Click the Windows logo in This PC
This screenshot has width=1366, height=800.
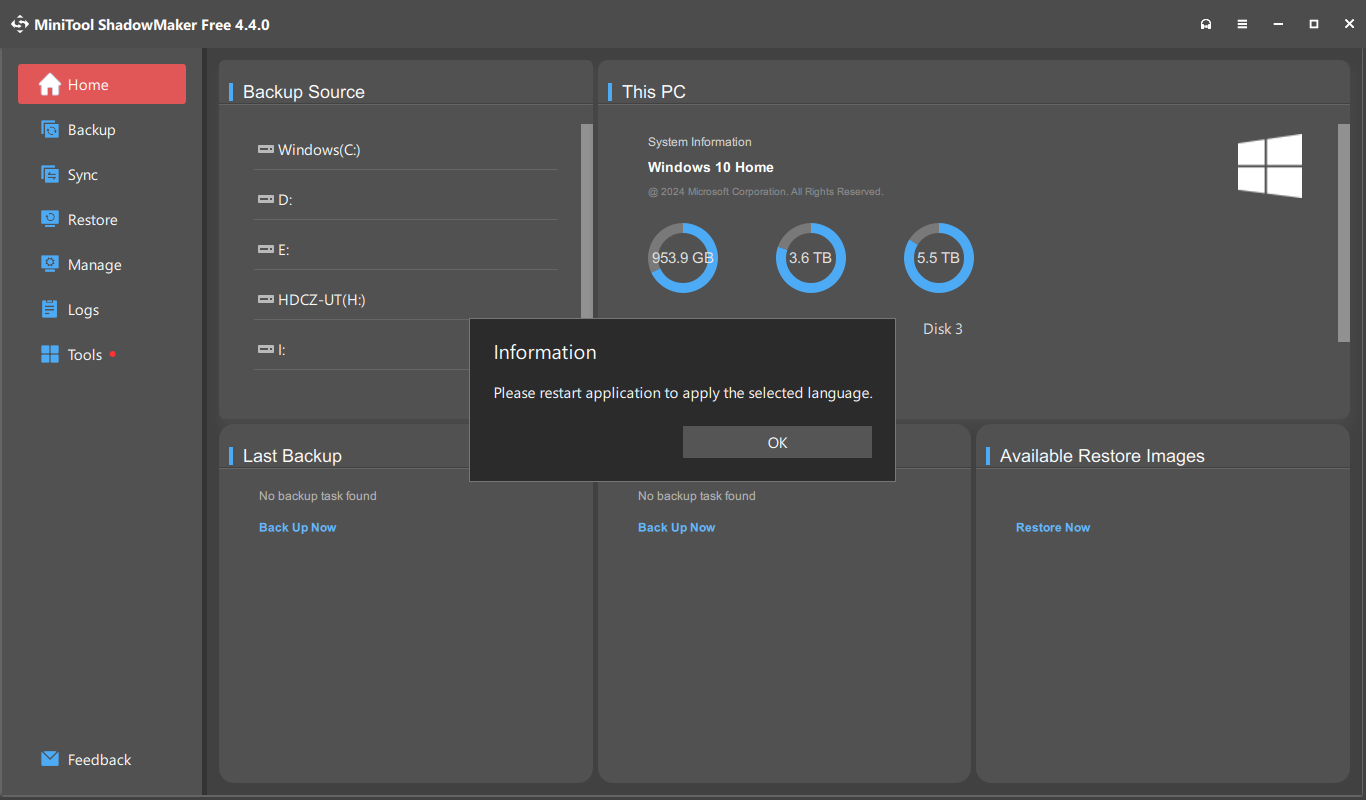click(x=1270, y=166)
